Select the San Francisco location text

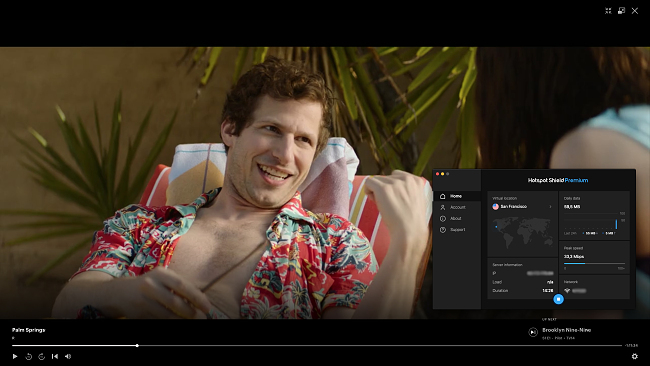tap(514, 206)
